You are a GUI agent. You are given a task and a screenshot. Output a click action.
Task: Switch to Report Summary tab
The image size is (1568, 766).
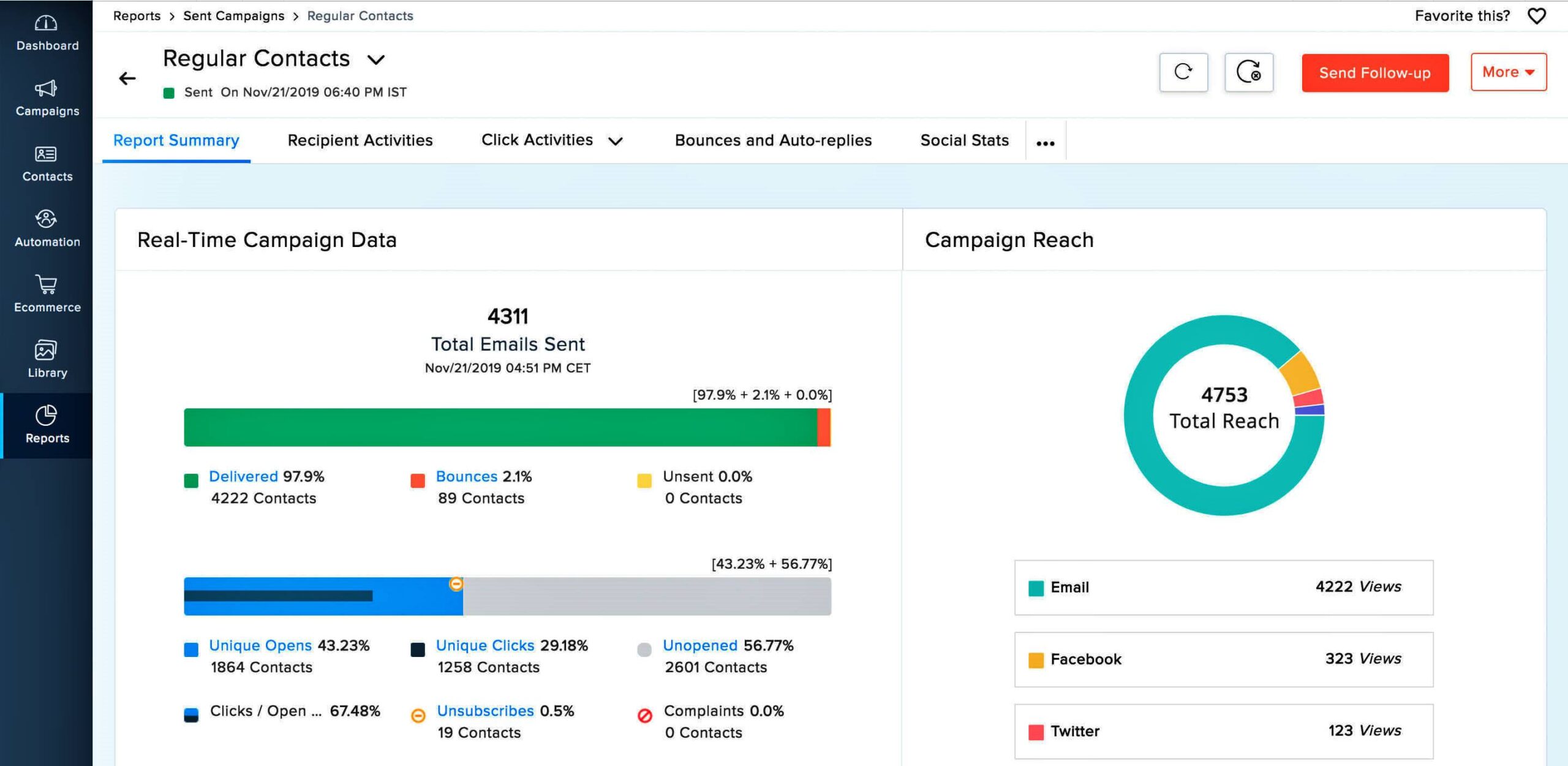pyautogui.click(x=176, y=140)
